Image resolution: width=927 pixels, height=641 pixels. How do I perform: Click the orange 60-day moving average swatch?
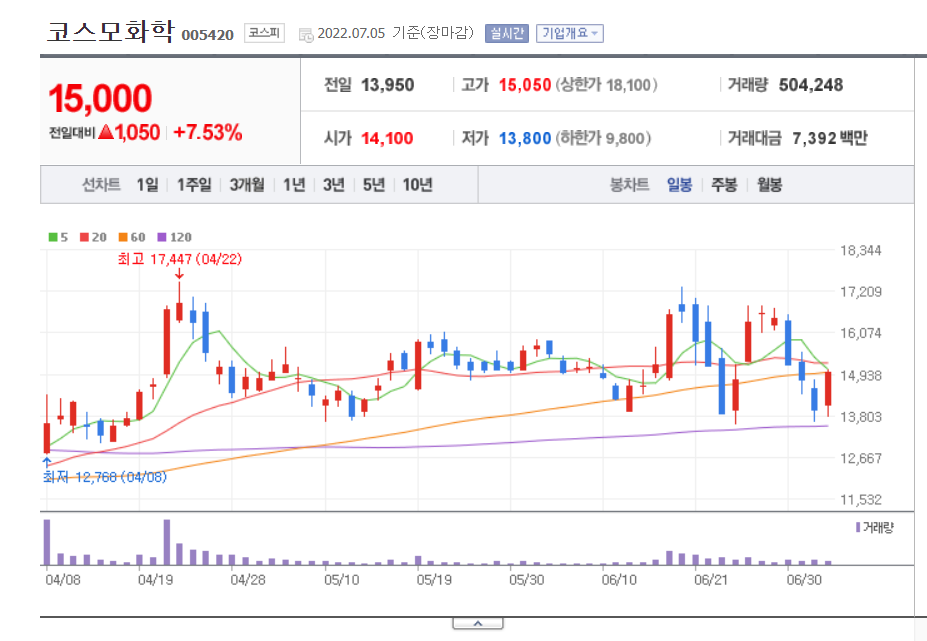(123, 237)
